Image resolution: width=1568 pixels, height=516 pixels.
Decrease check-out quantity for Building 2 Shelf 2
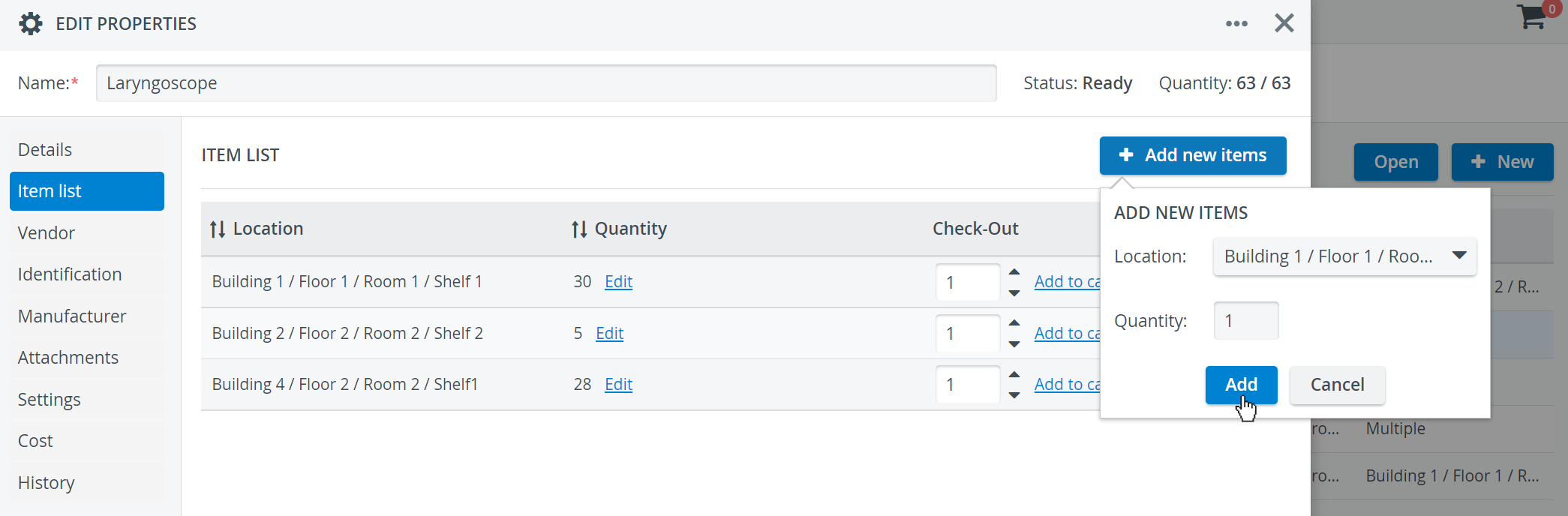click(1014, 344)
